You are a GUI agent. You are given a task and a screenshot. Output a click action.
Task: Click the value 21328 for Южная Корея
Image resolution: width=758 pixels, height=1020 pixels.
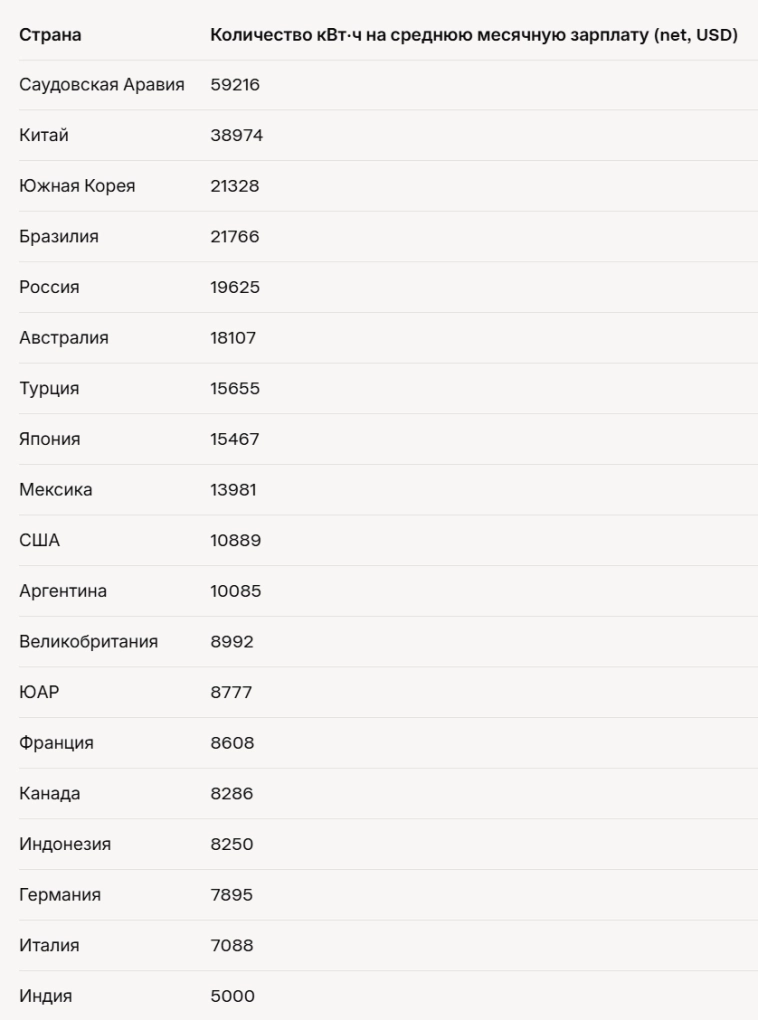tap(236, 187)
